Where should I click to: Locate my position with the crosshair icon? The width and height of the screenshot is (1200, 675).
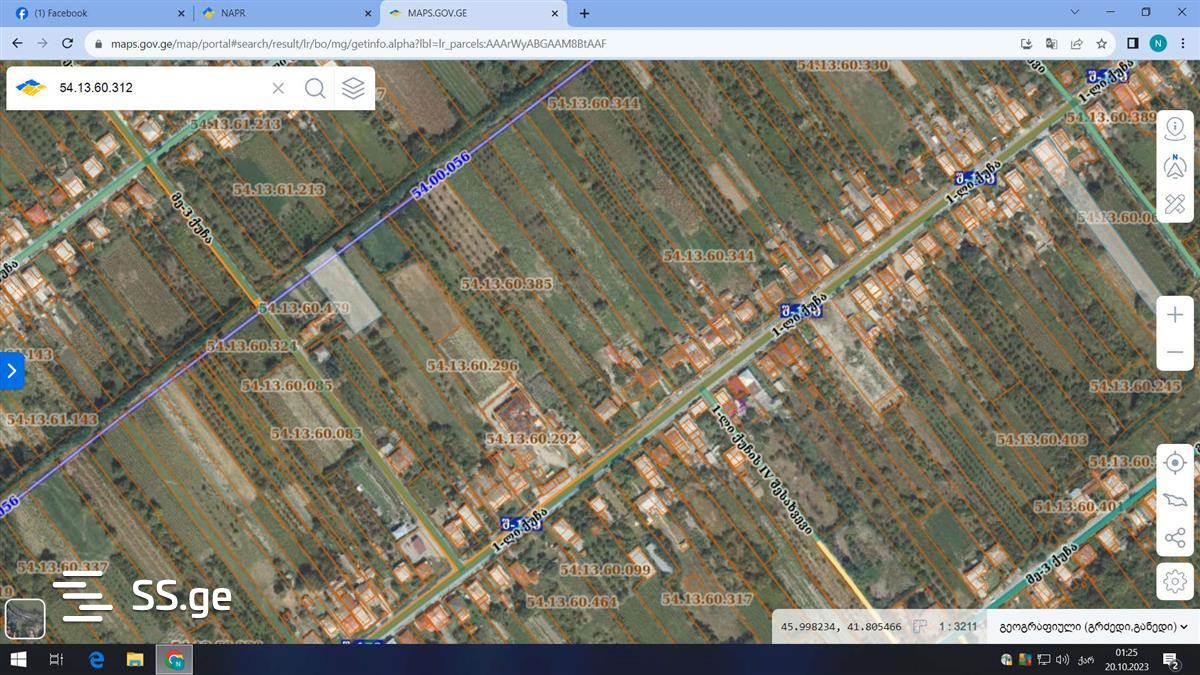point(1175,463)
